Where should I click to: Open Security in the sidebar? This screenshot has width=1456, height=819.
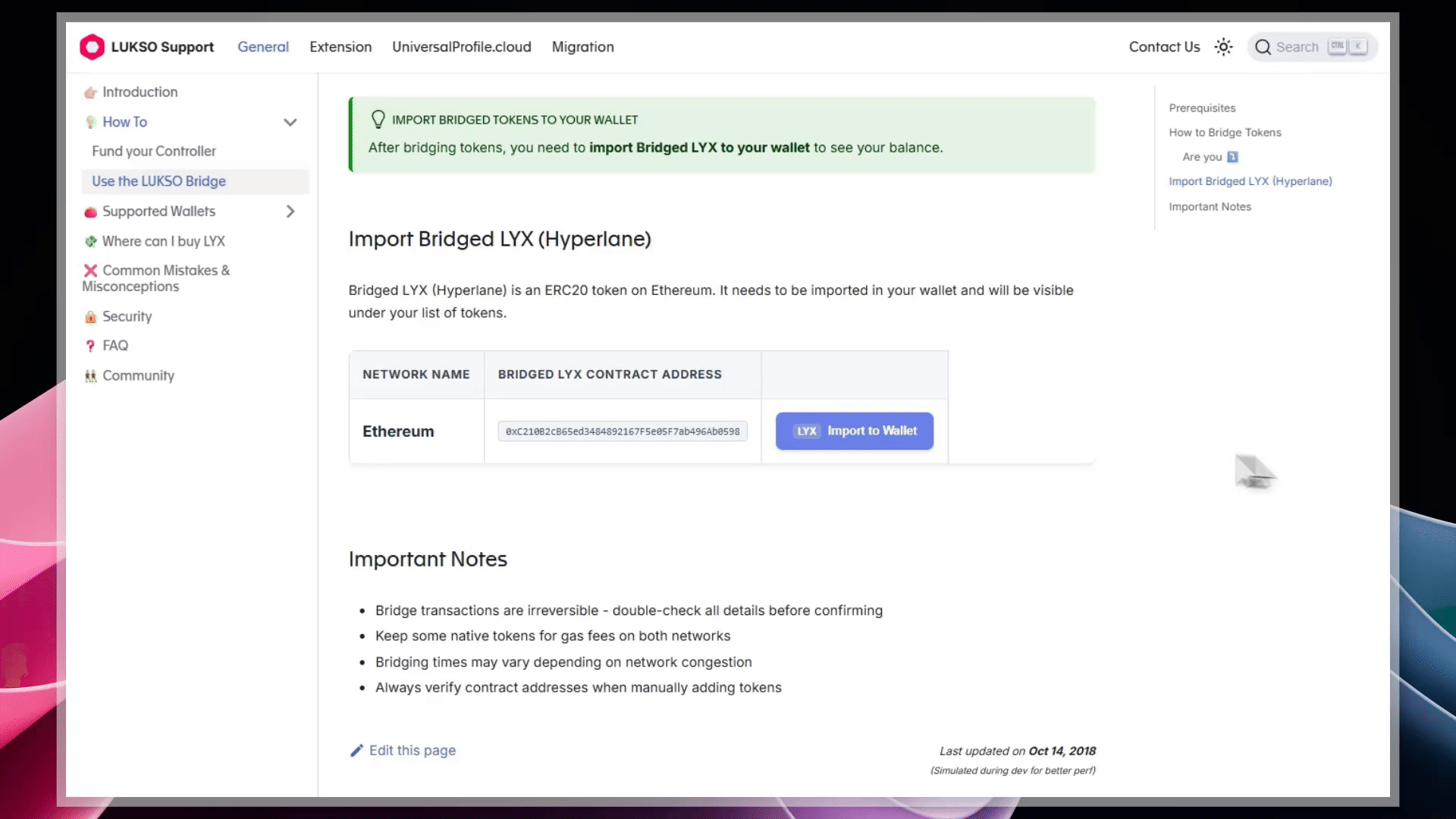pos(127,317)
